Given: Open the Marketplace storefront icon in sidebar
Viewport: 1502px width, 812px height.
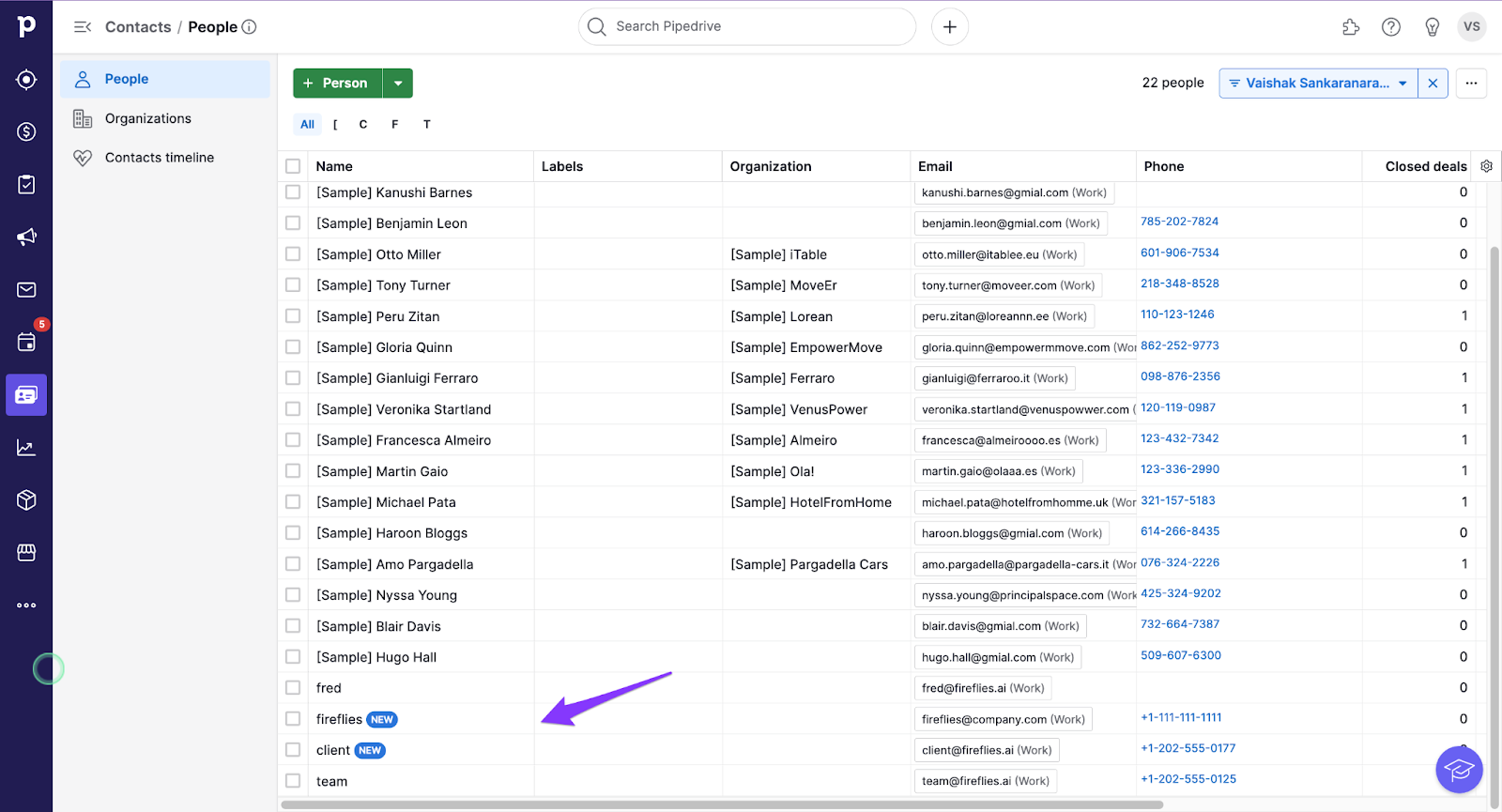Looking at the screenshot, I should click(26, 553).
